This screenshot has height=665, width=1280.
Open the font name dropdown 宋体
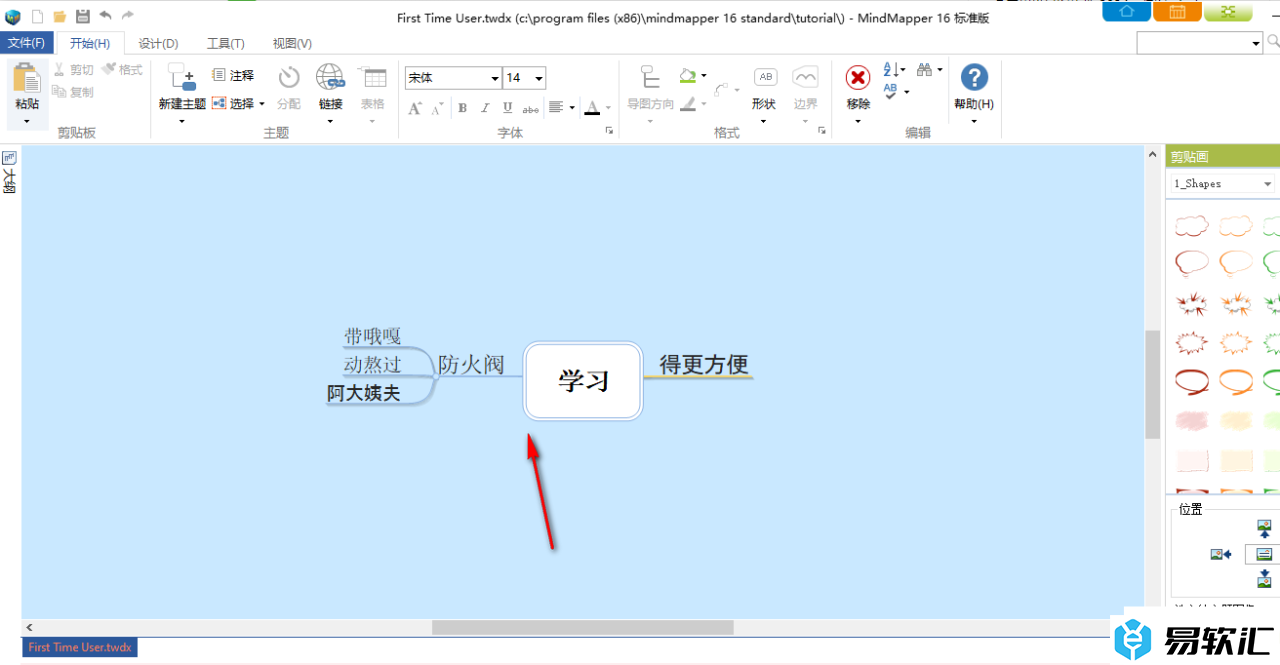[x=495, y=78]
